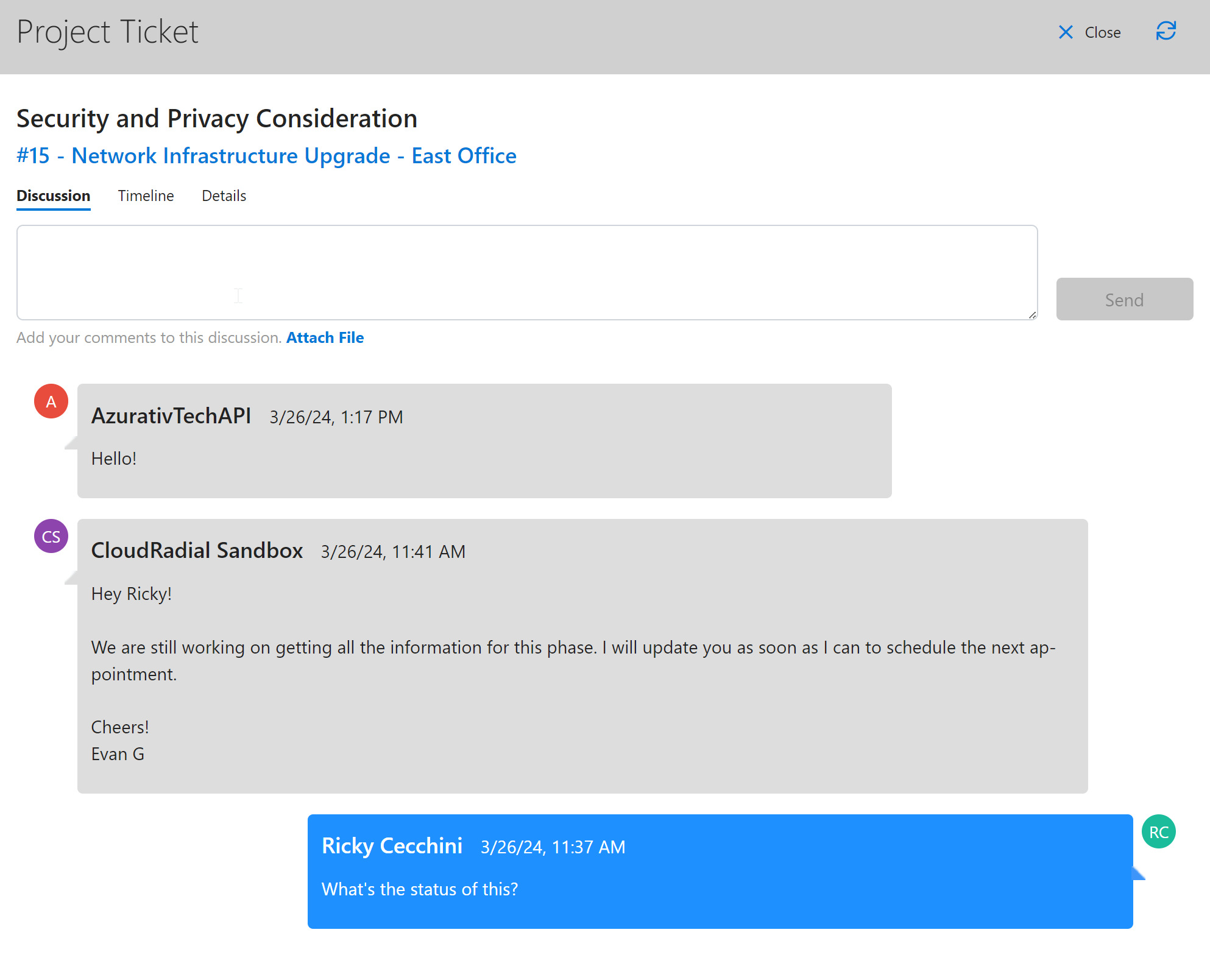Open the Details tab
This screenshot has height=980, width=1210.
pos(224,196)
